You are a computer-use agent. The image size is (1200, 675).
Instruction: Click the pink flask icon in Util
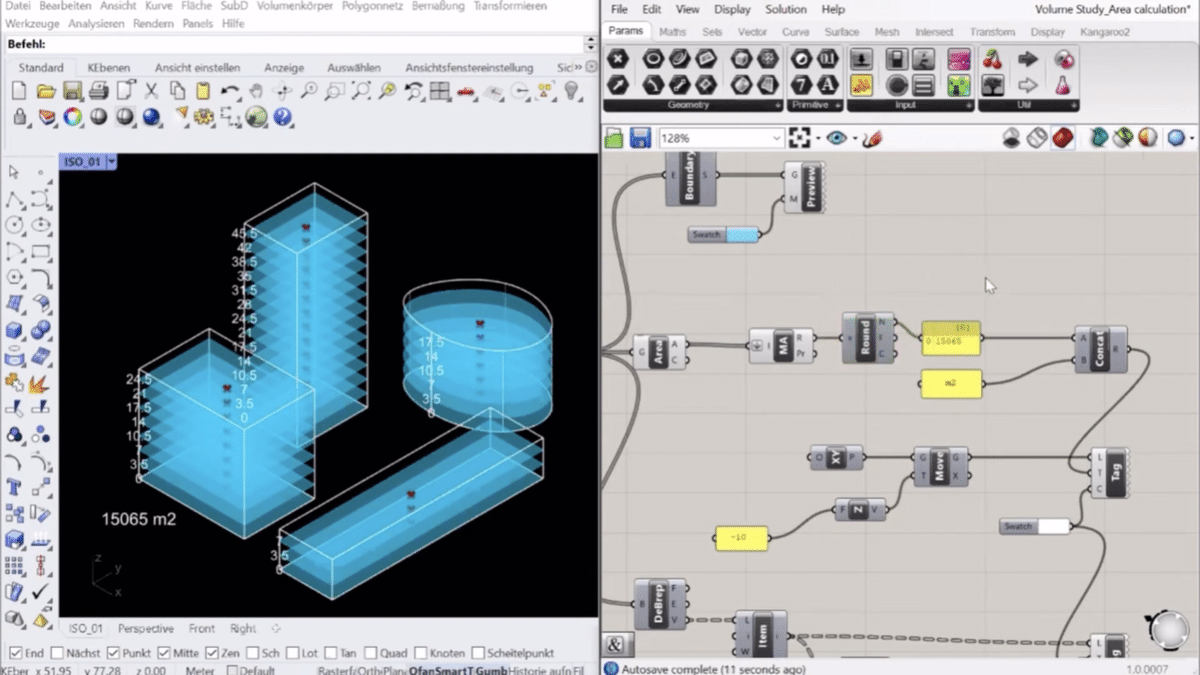point(1064,86)
